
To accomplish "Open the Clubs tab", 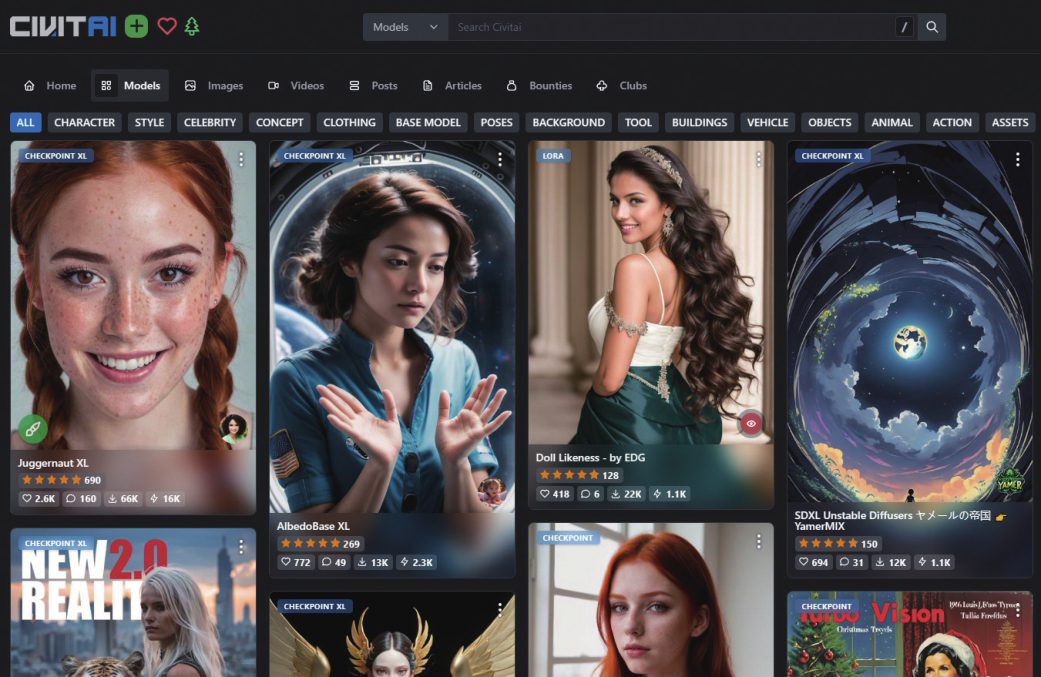I will (621, 86).
